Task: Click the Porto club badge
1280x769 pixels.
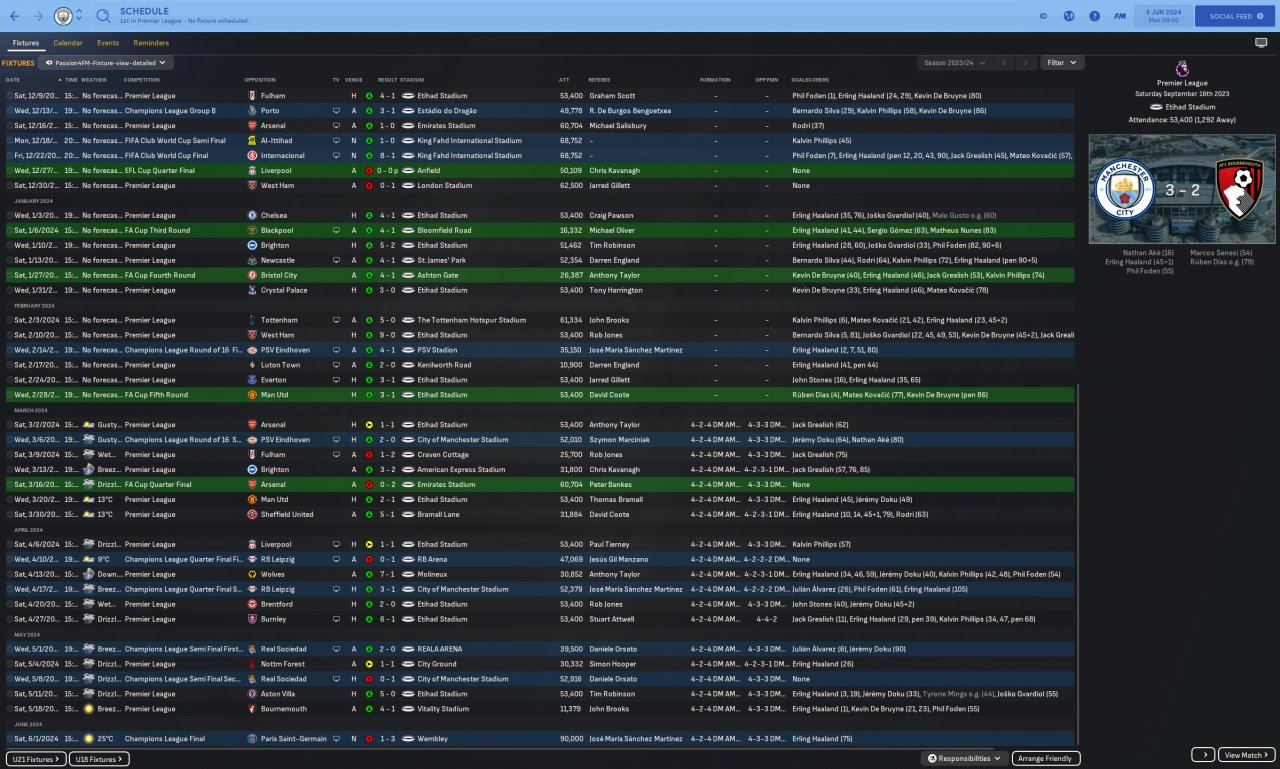Action: tap(251, 111)
